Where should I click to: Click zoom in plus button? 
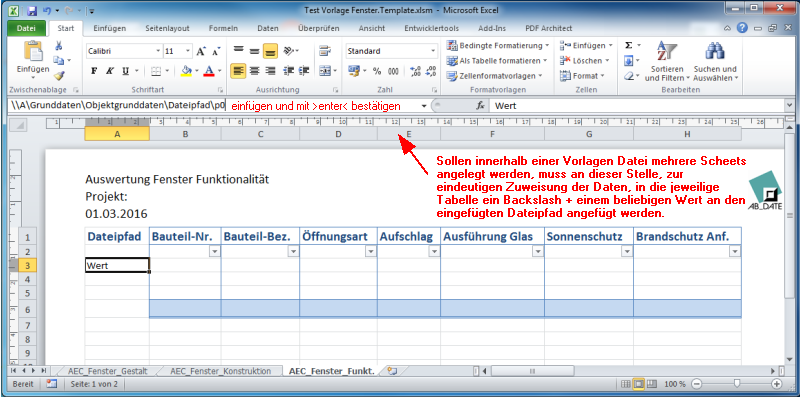point(777,384)
